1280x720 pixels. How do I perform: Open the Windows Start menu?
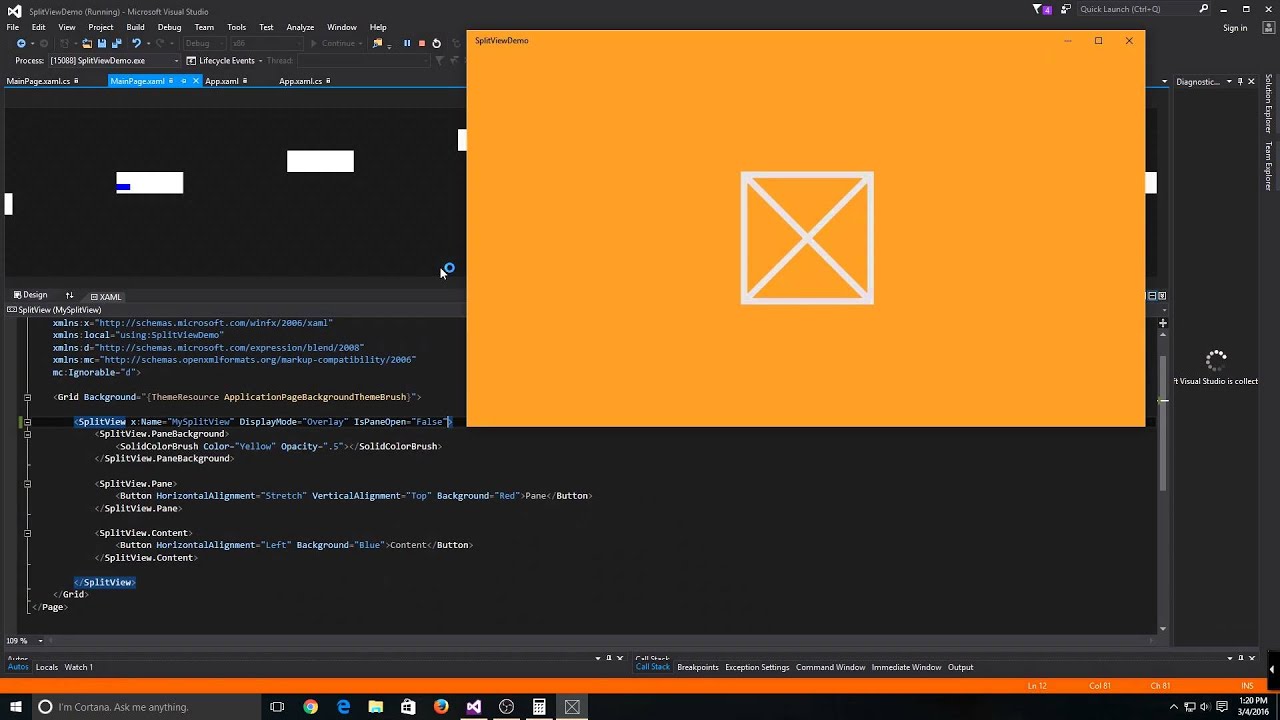14,707
